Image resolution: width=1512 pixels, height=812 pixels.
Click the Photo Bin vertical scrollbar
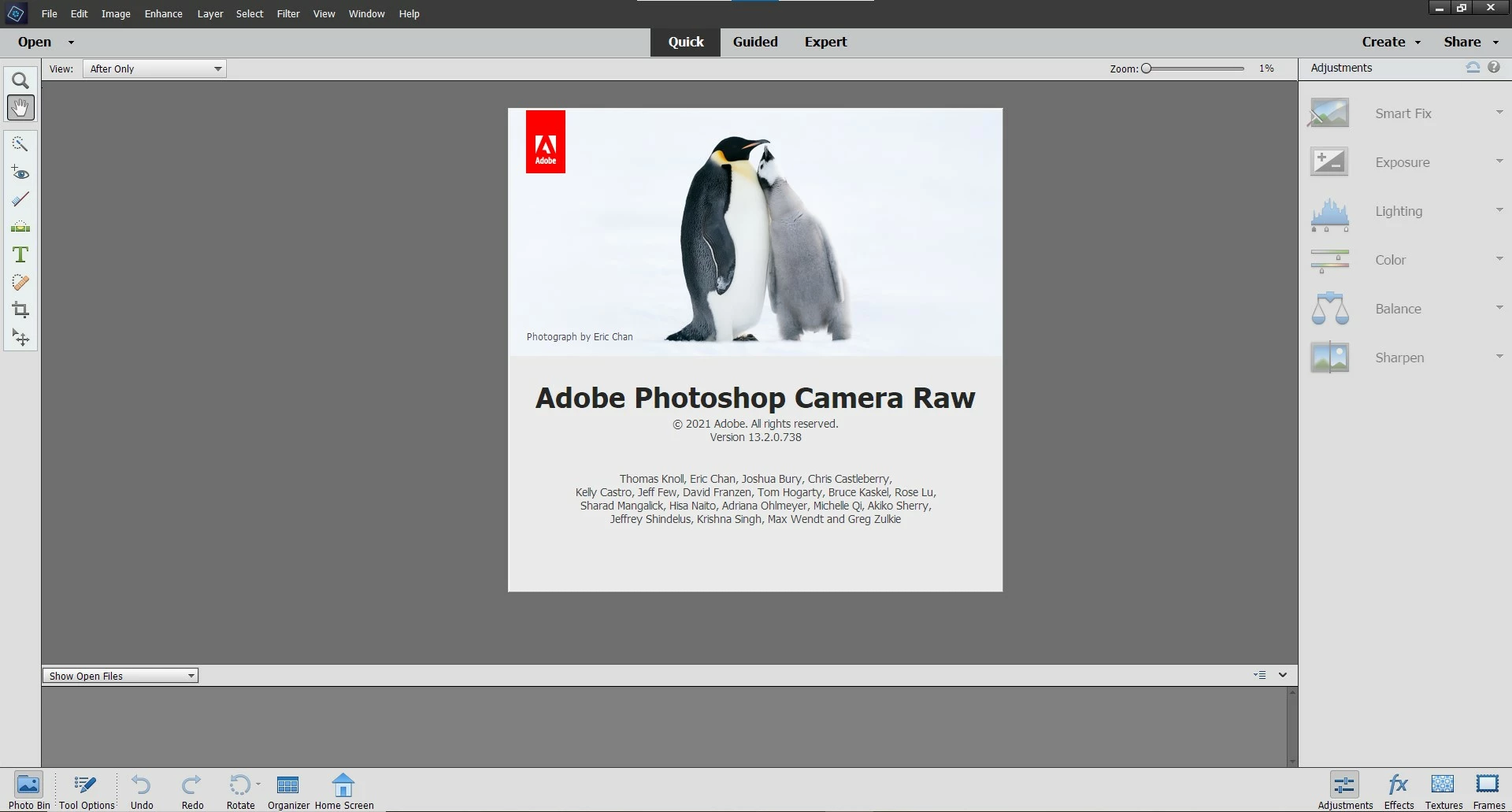point(1291,727)
